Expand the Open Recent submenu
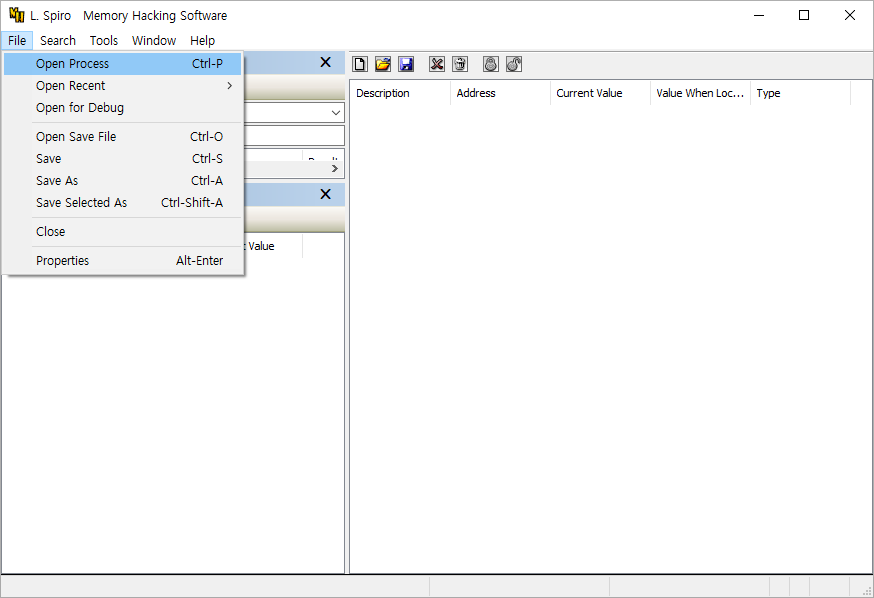This screenshot has height=598, width=874. pos(123,86)
